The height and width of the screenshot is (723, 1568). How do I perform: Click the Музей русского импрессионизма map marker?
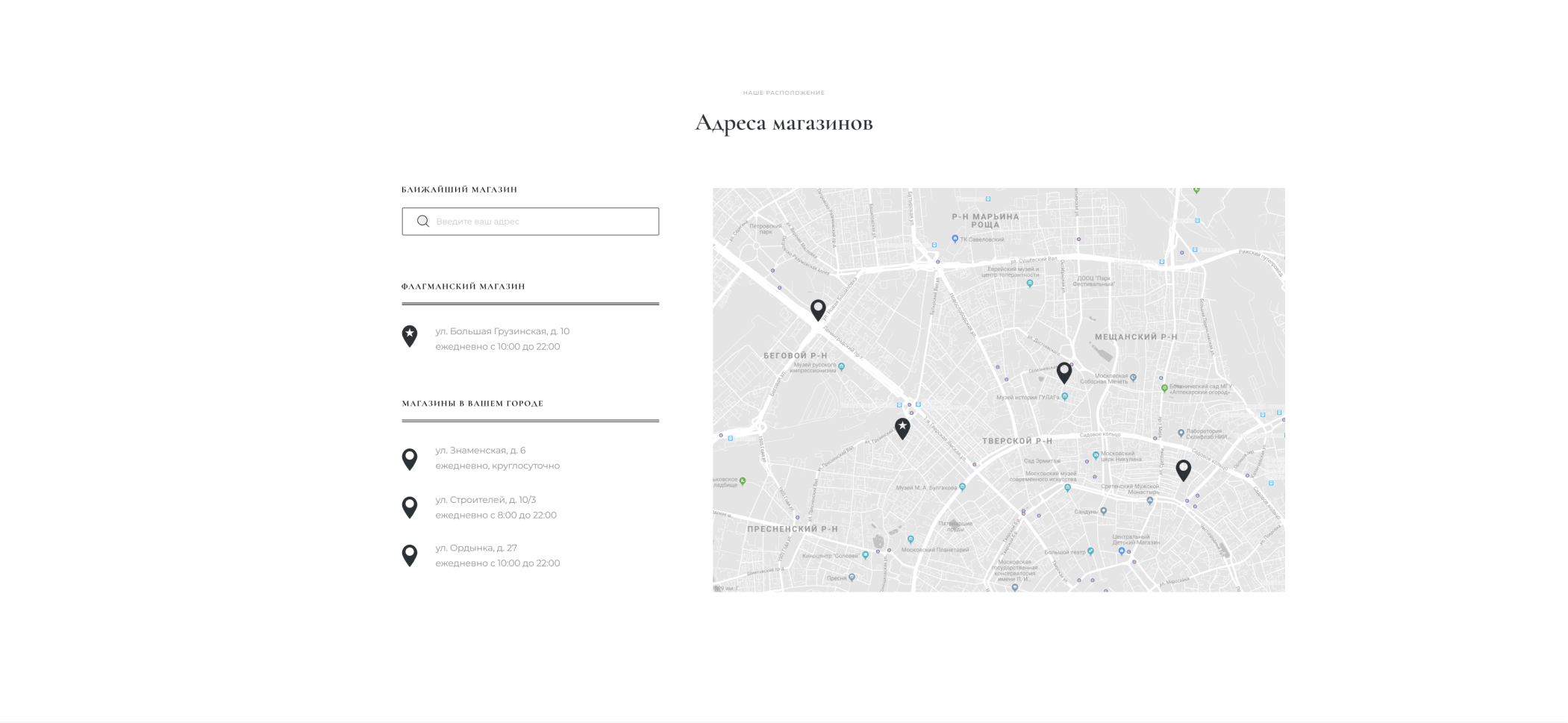pos(841,366)
